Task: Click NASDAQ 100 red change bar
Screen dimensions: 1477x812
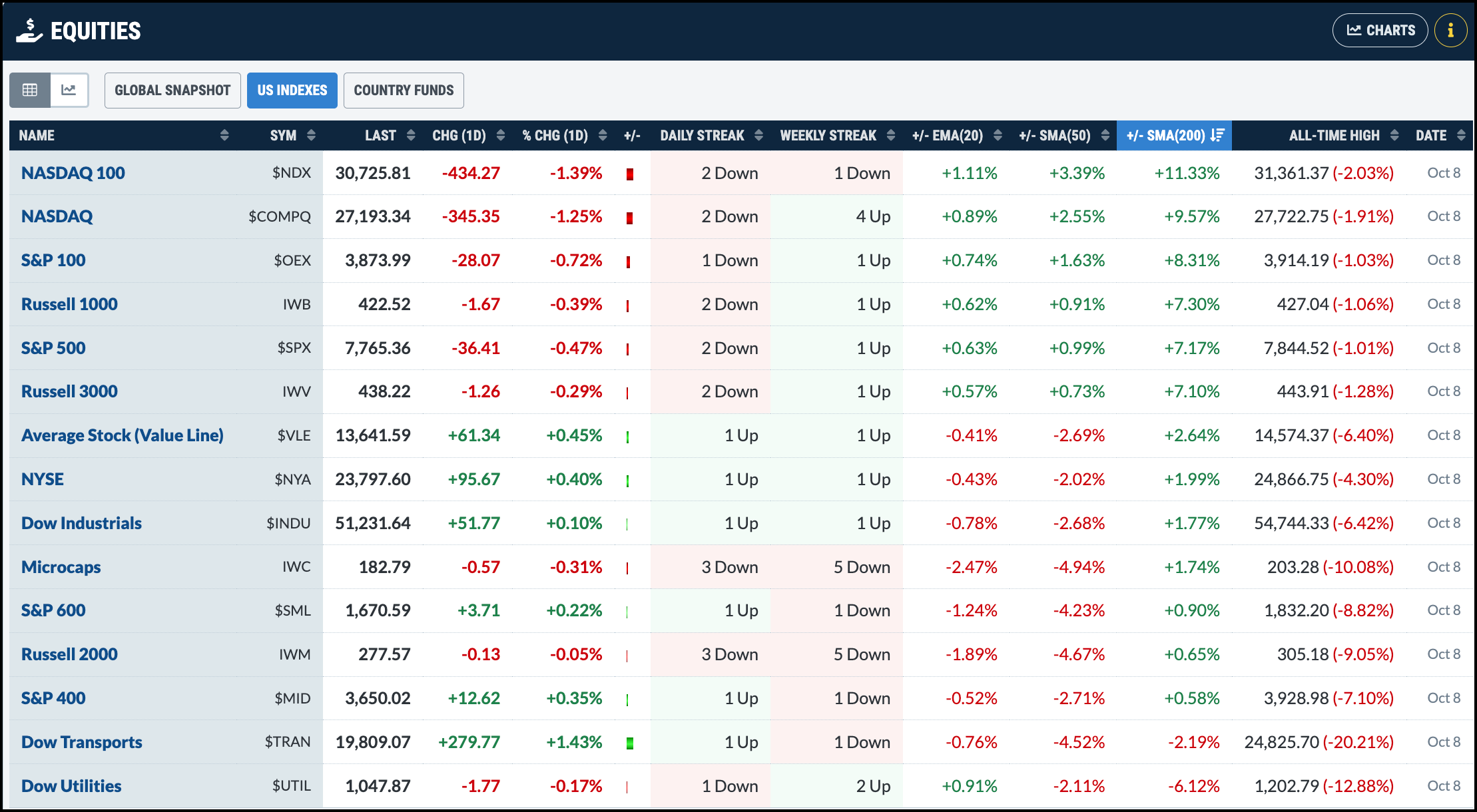Action: click(630, 174)
